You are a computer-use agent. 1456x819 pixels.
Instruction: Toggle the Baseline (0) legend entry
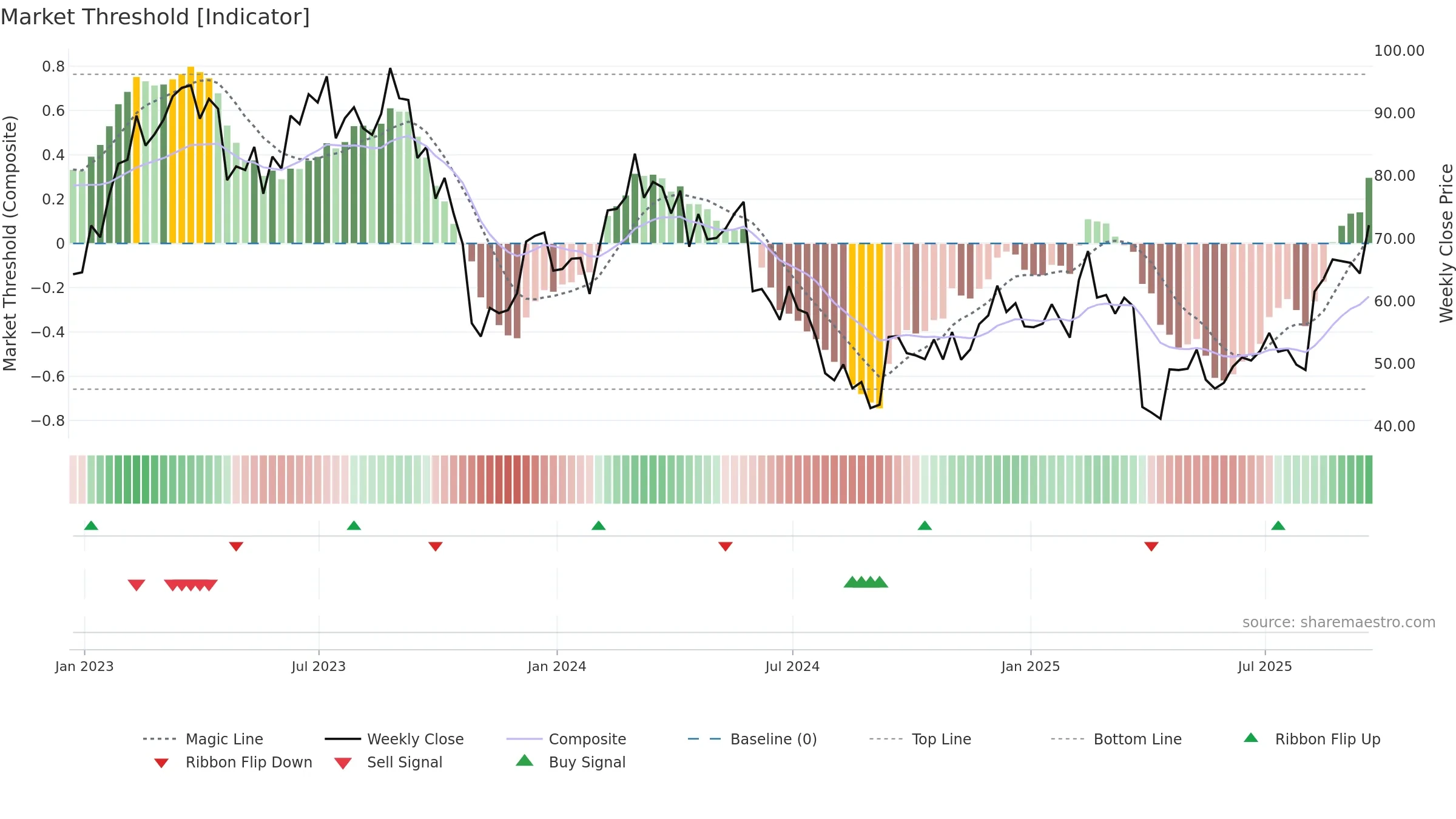click(752, 739)
